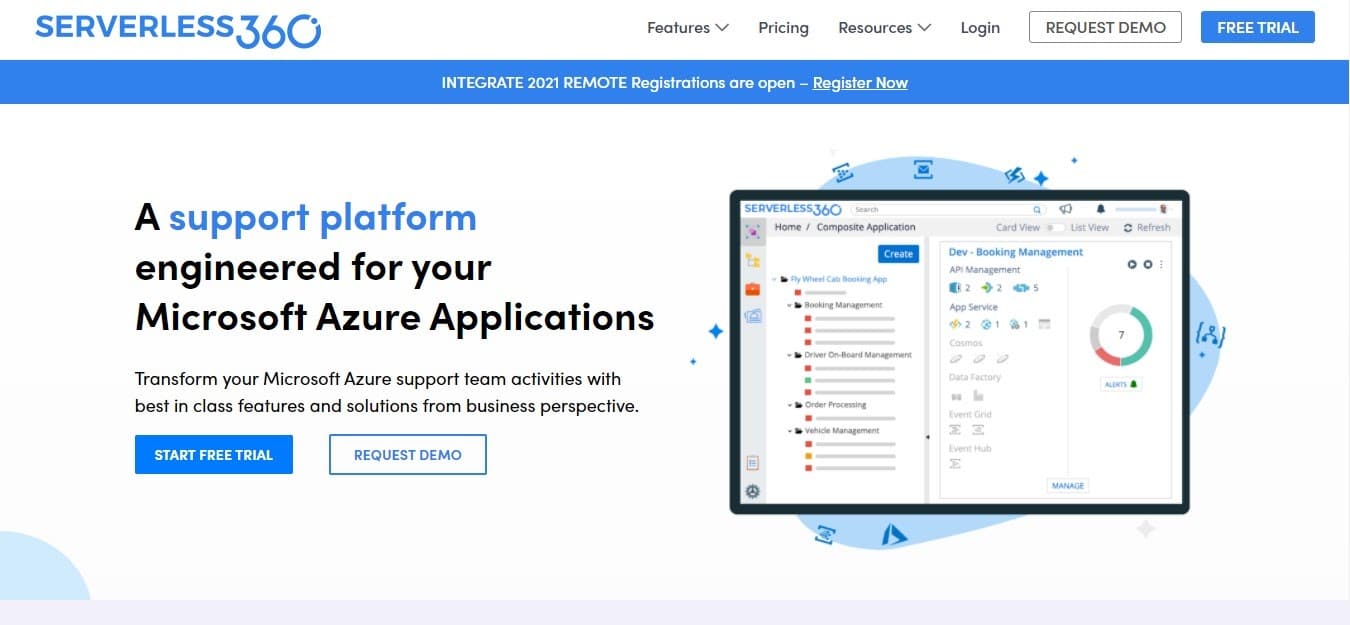Image resolution: width=1350 pixels, height=625 pixels.
Task: Collapse the Booking Management folder
Action: click(789, 305)
